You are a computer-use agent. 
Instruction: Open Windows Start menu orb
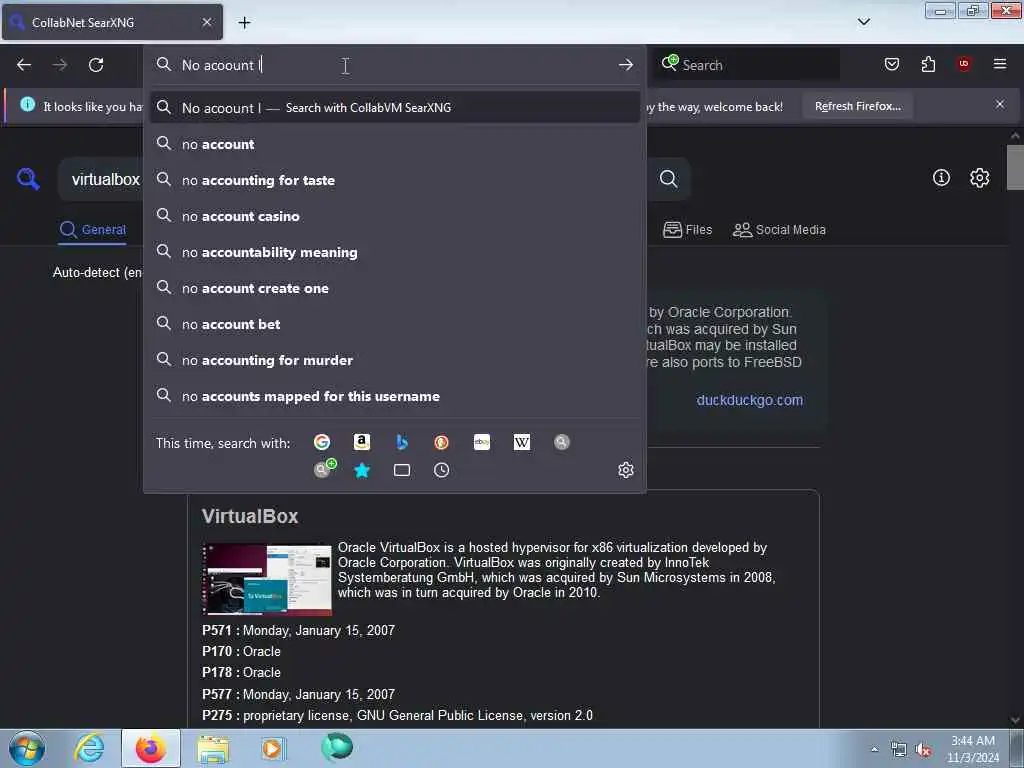click(x=27, y=748)
